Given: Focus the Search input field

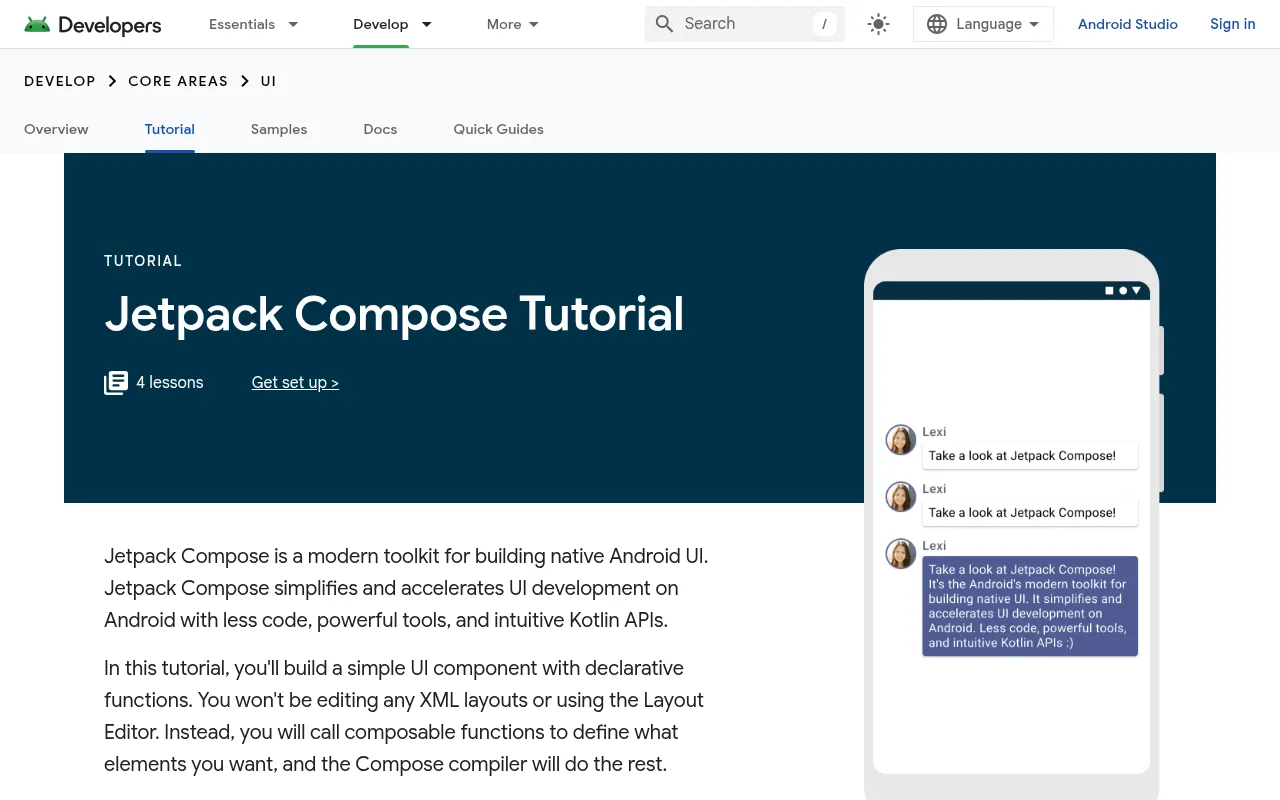Looking at the screenshot, I should tap(745, 24).
